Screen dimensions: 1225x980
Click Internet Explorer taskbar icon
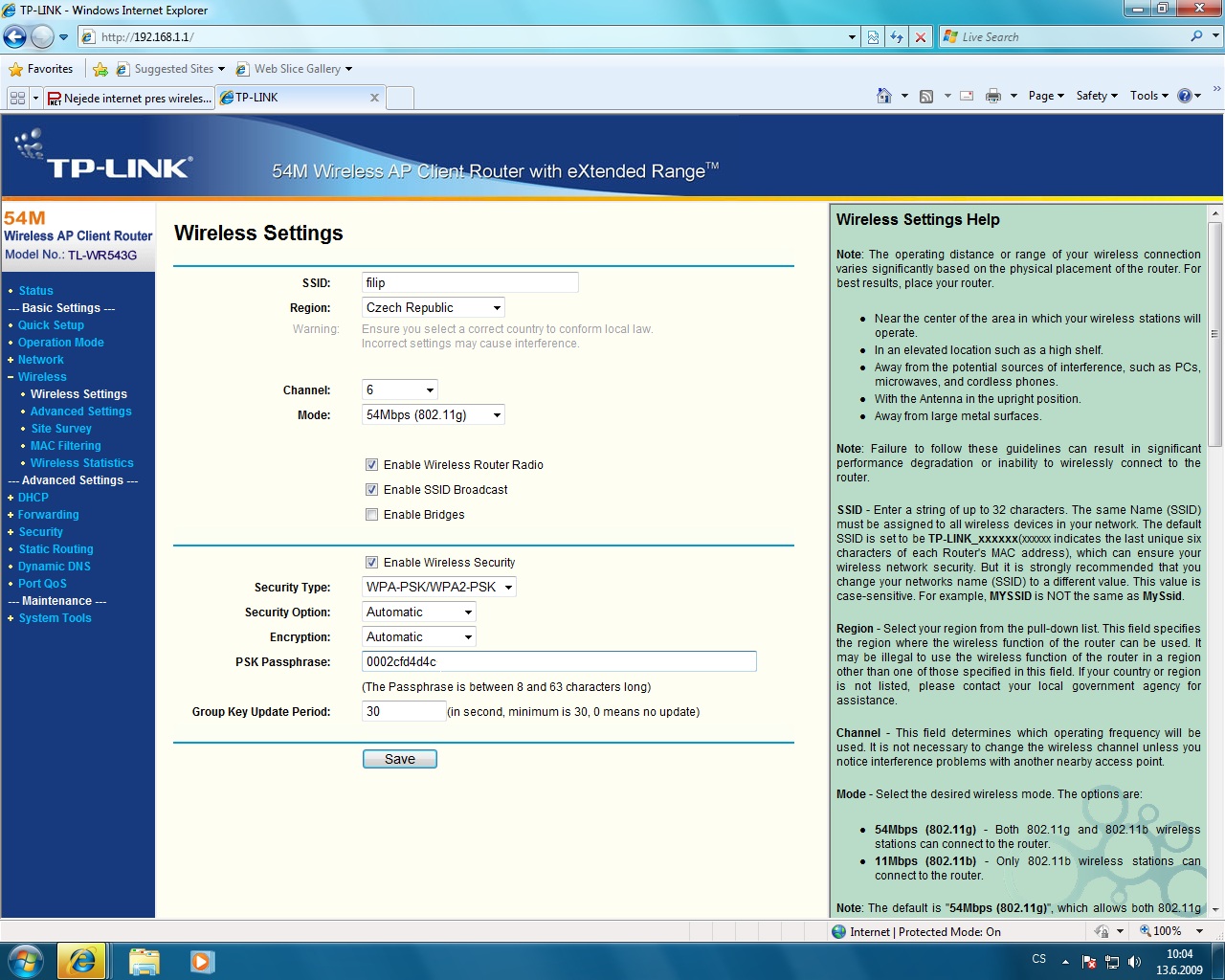click(x=81, y=961)
